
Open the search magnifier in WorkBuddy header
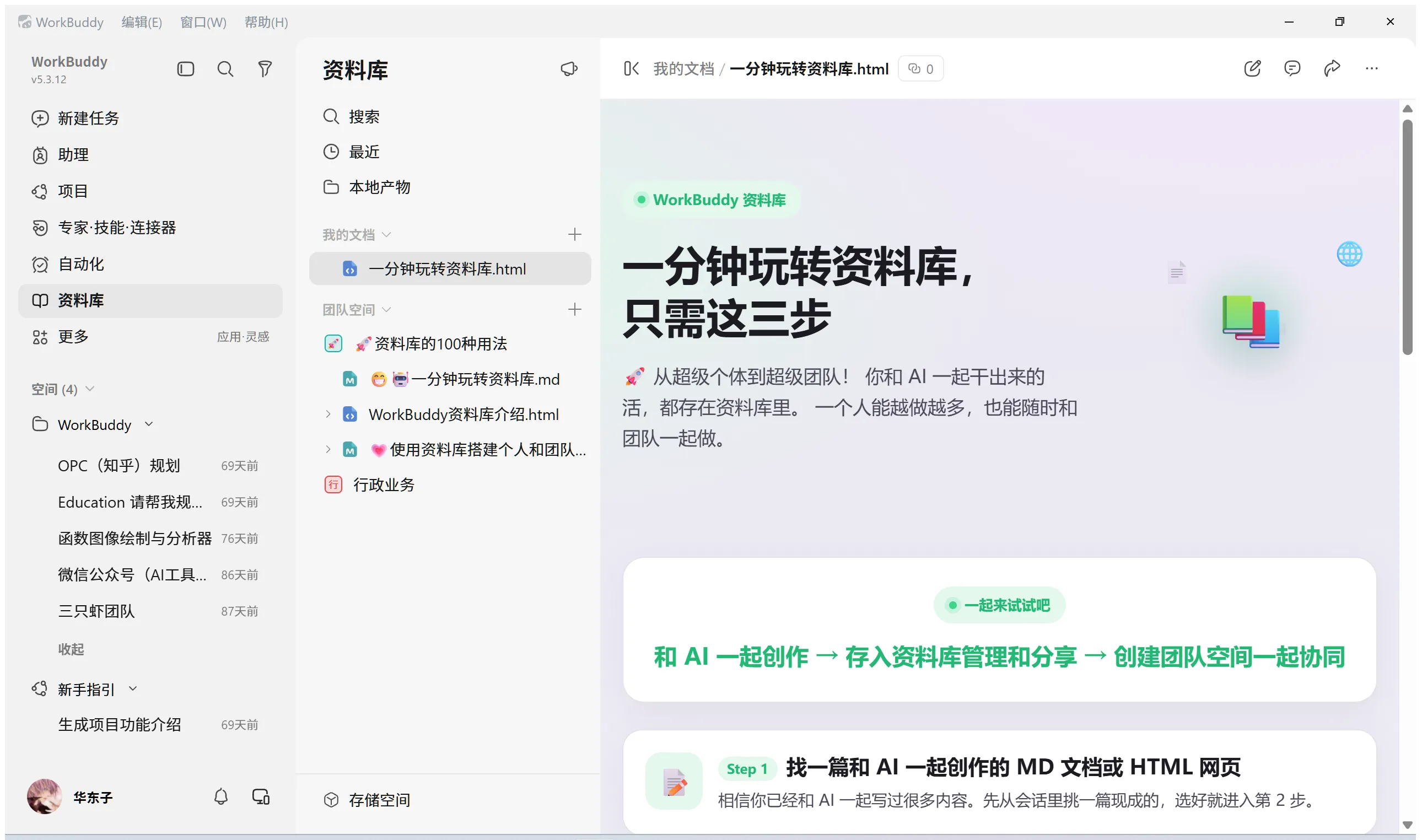(225, 69)
